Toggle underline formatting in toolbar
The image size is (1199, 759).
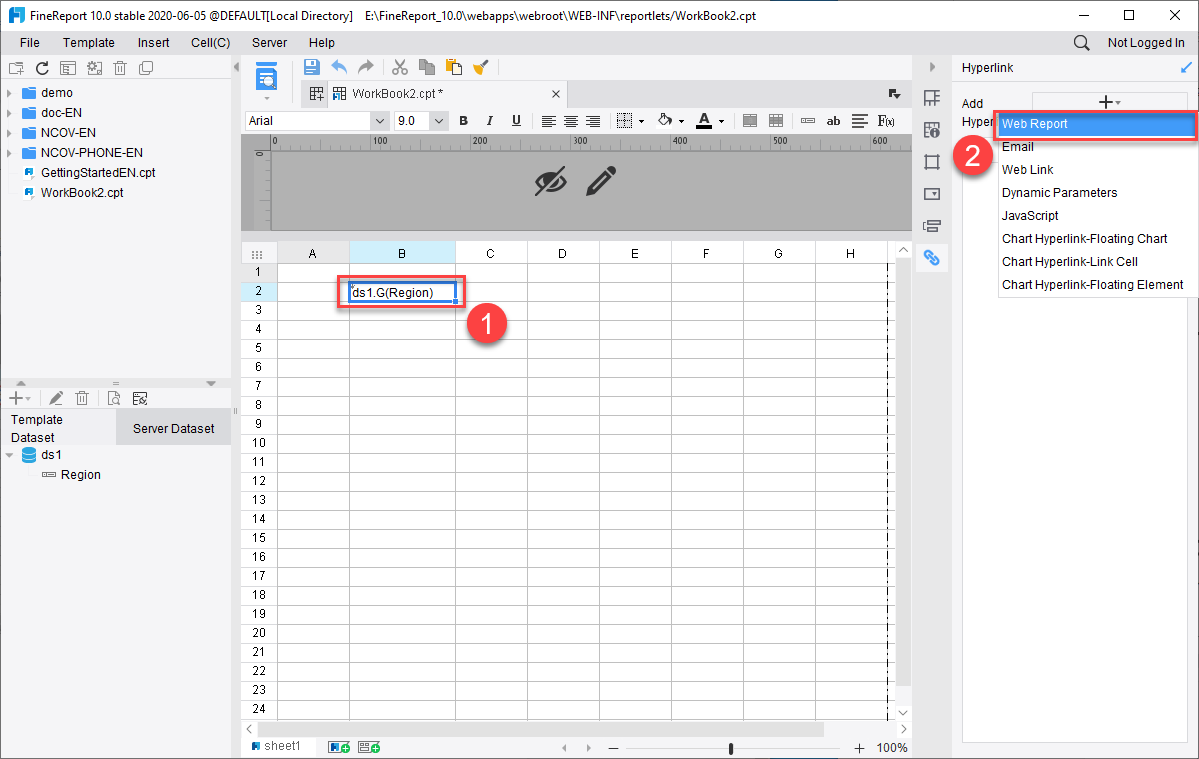pyautogui.click(x=516, y=121)
